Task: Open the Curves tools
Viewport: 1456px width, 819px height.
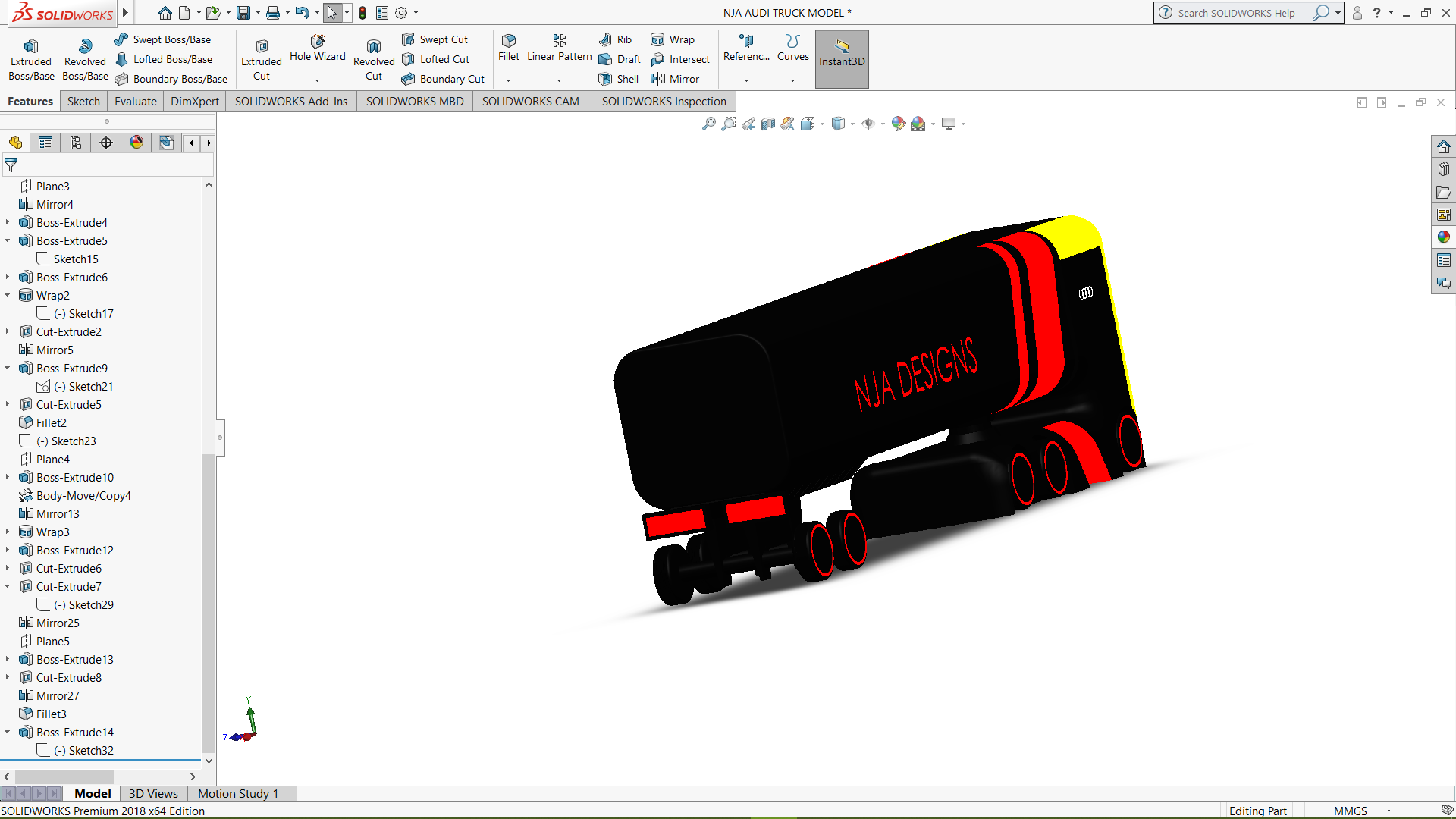Action: [x=793, y=47]
